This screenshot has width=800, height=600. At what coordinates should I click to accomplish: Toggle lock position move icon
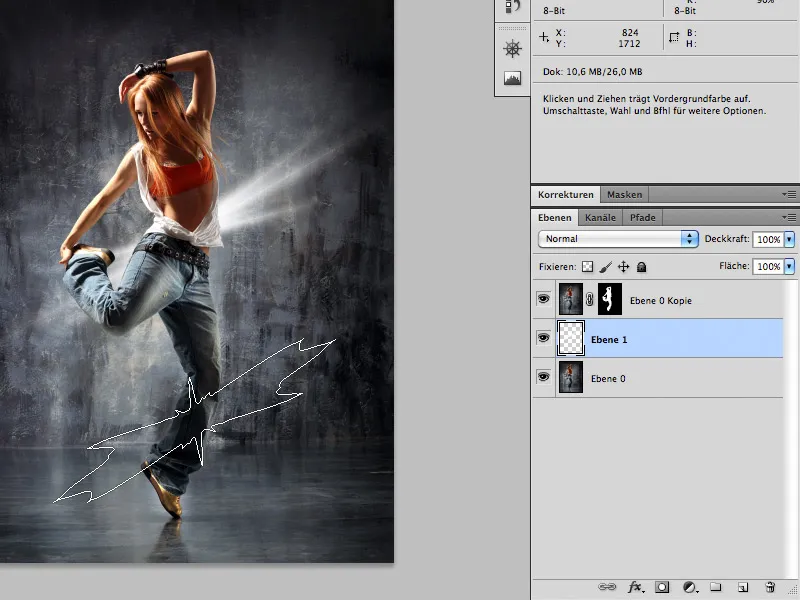point(623,267)
